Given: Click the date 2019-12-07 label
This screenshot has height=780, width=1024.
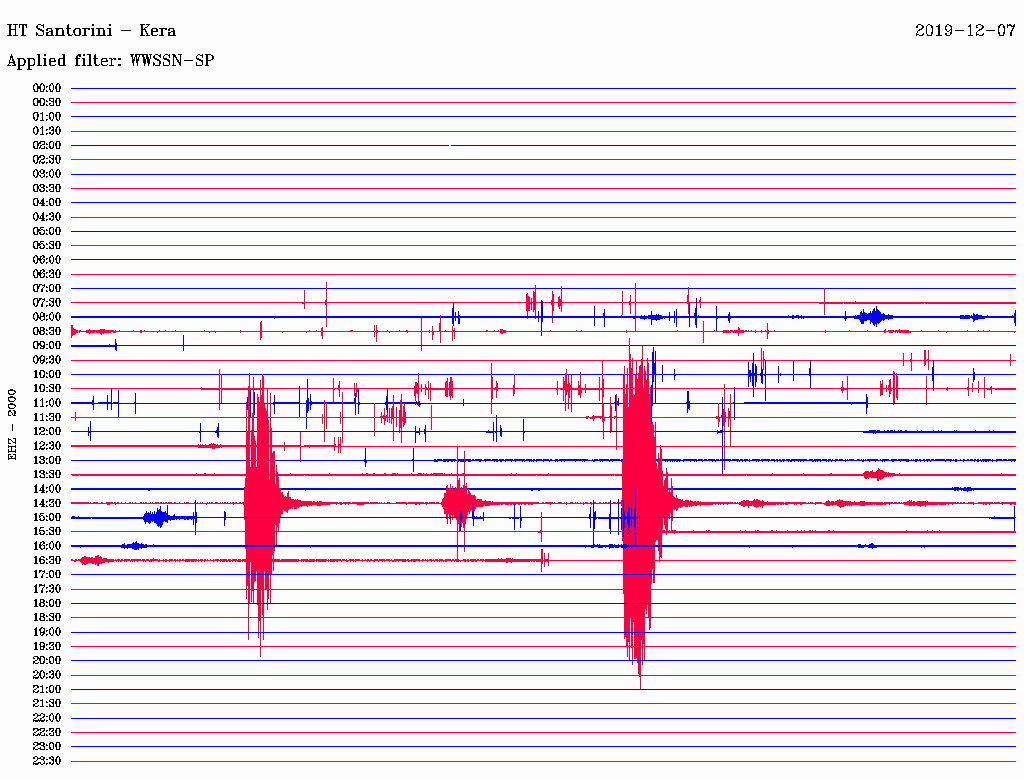Looking at the screenshot, I should pyautogui.click(x=964, y=31).
